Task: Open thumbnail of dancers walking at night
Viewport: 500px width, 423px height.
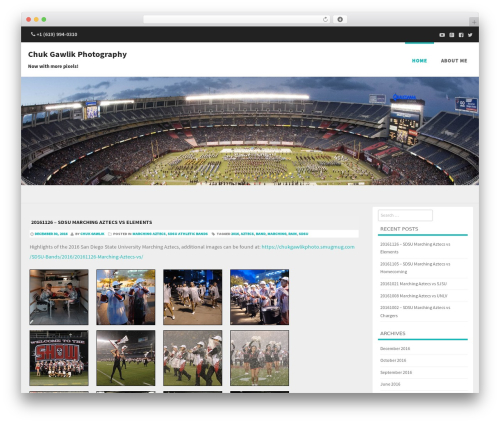Action: point(193,297)
